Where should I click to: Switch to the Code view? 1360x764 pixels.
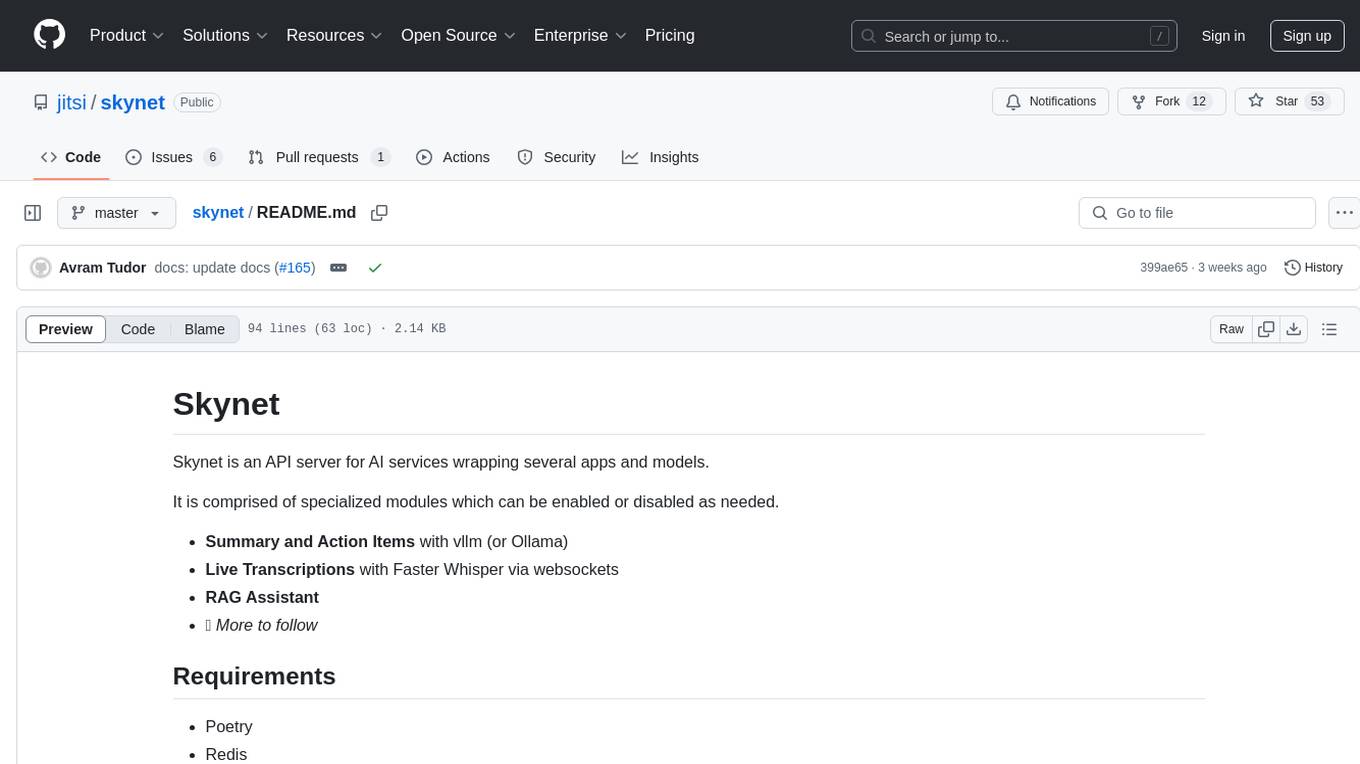(x=138, y=329)
